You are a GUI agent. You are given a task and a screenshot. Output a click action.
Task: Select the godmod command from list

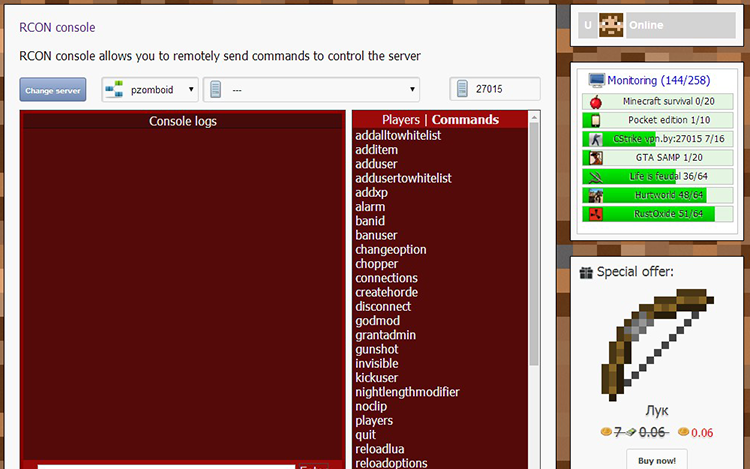pos(377,321)
